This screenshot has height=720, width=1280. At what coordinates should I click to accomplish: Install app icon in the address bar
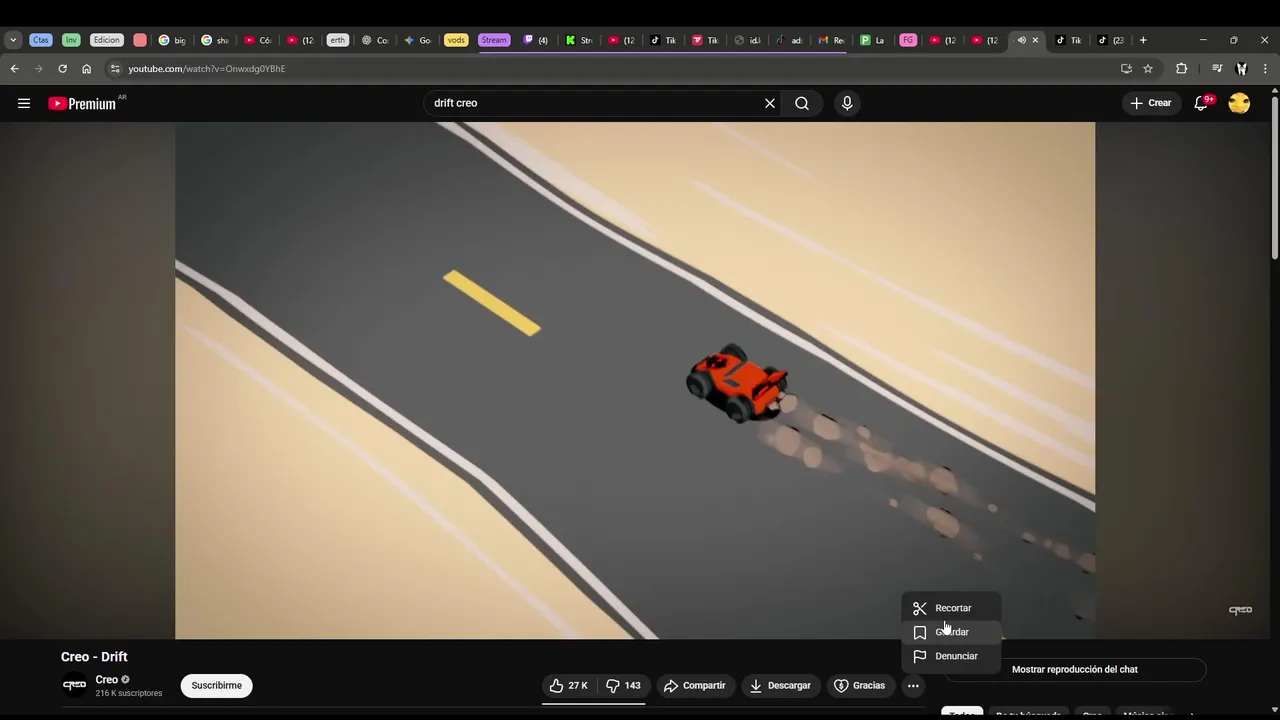point(1126,69)
